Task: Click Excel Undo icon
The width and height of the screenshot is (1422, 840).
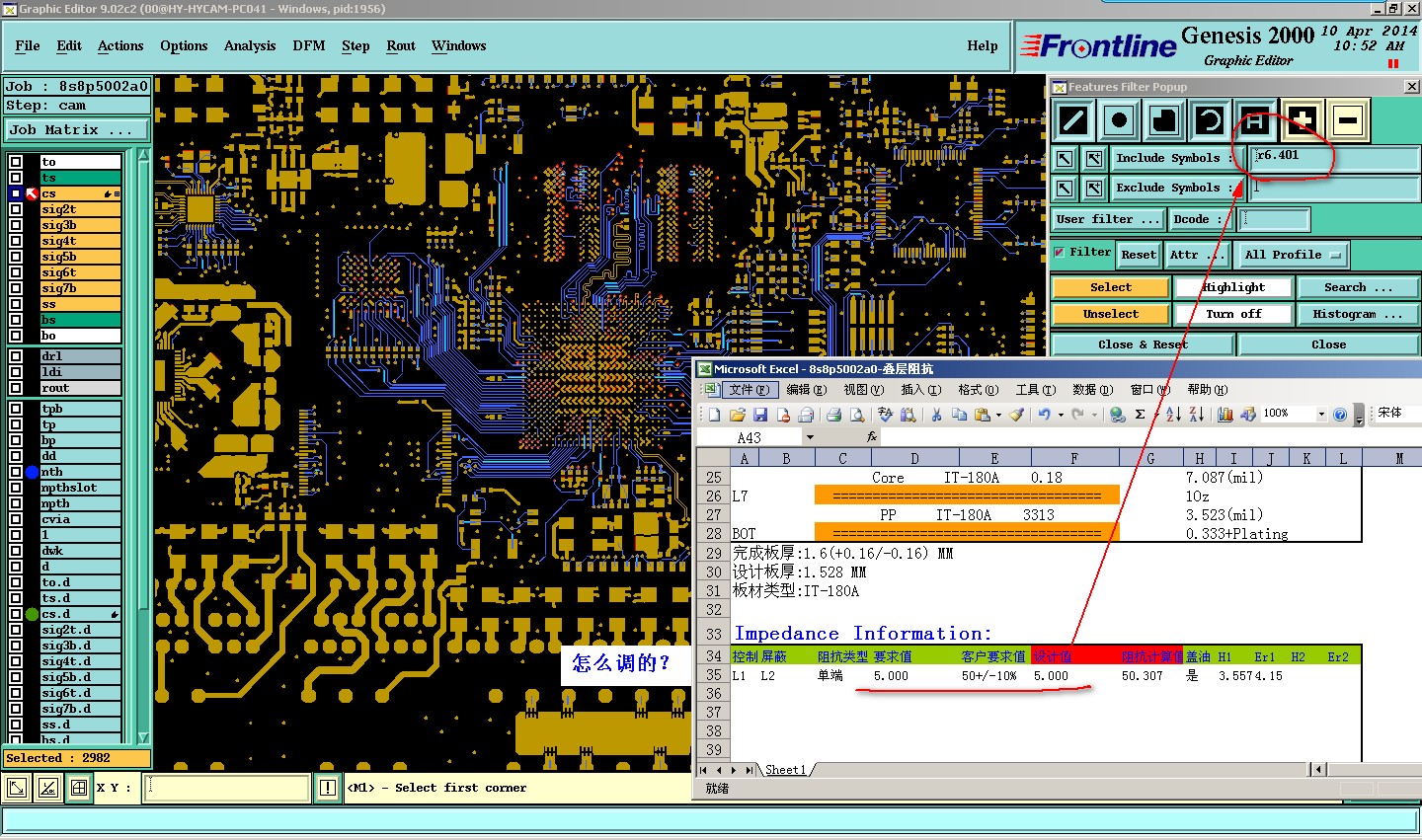Action: click(x=1045, y=415)
